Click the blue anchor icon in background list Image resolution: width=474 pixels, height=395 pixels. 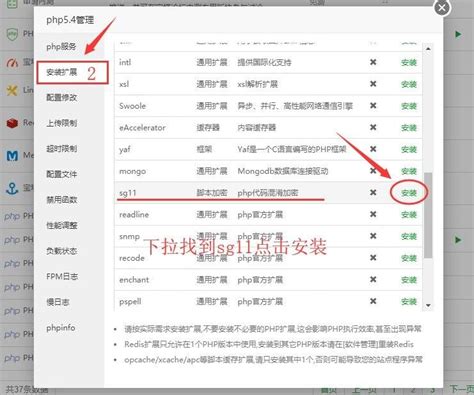pyautogui.click(x=12, y=188)
